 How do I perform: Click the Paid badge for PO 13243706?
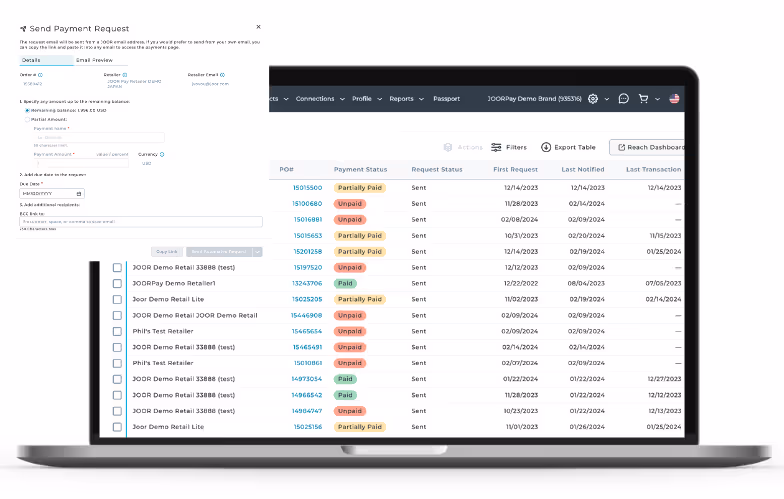tap(345, 284)
